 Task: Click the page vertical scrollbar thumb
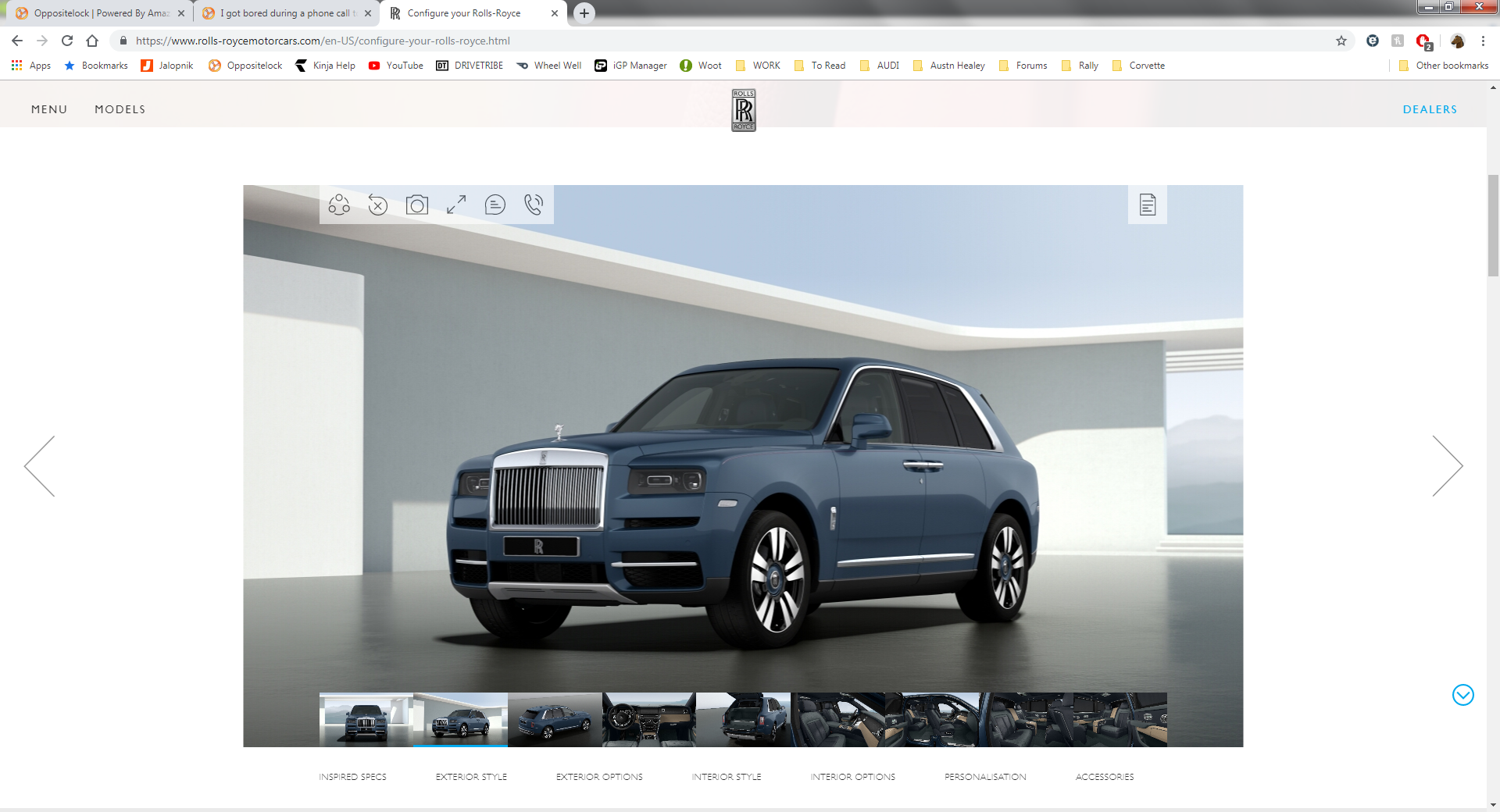point(1493,226)
